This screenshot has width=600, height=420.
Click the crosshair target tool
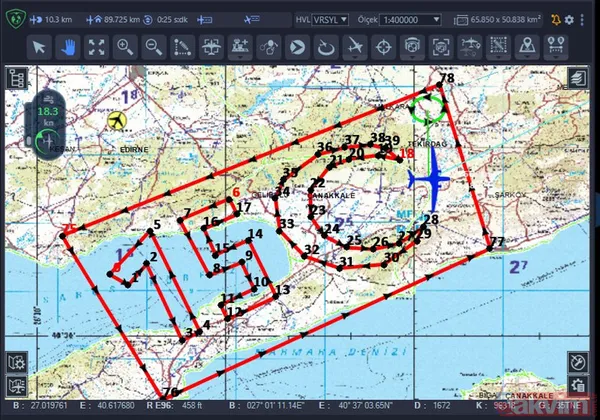coord(384,46)
